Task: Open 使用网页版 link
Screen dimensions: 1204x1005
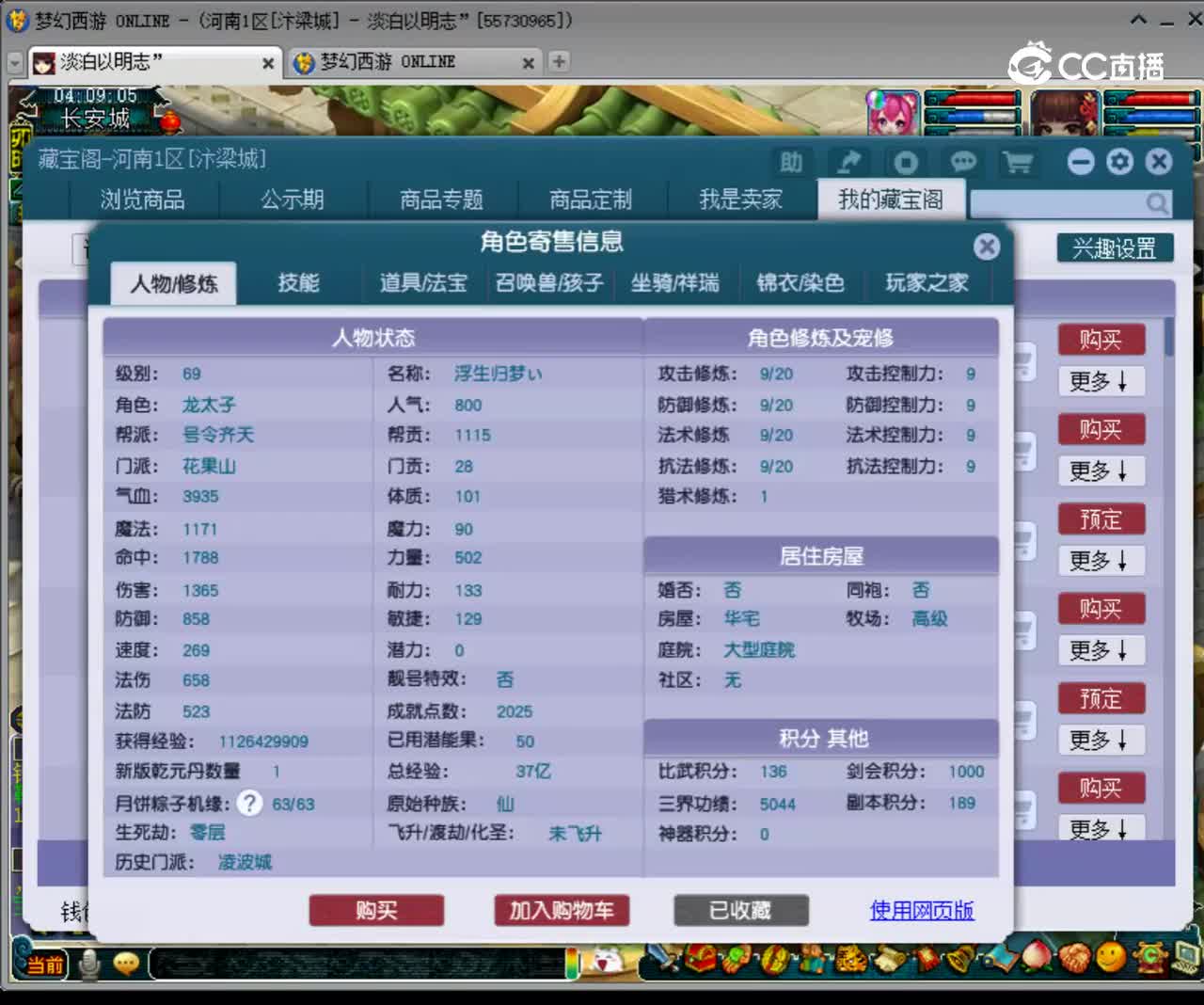Action: 922,910
